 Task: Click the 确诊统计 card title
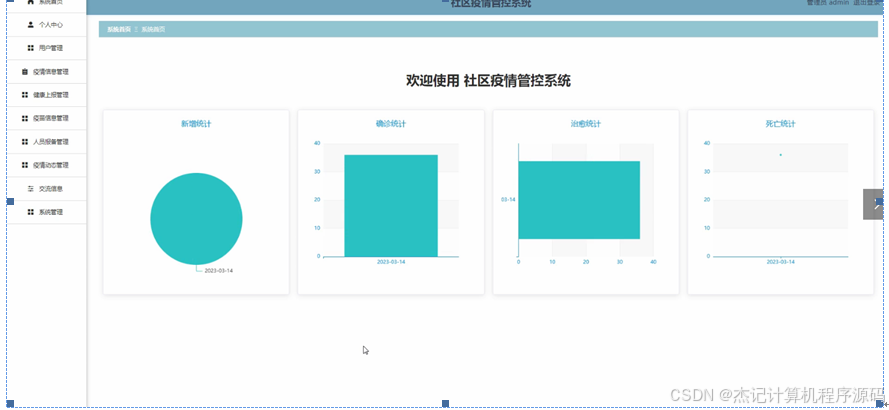[391, 124]
